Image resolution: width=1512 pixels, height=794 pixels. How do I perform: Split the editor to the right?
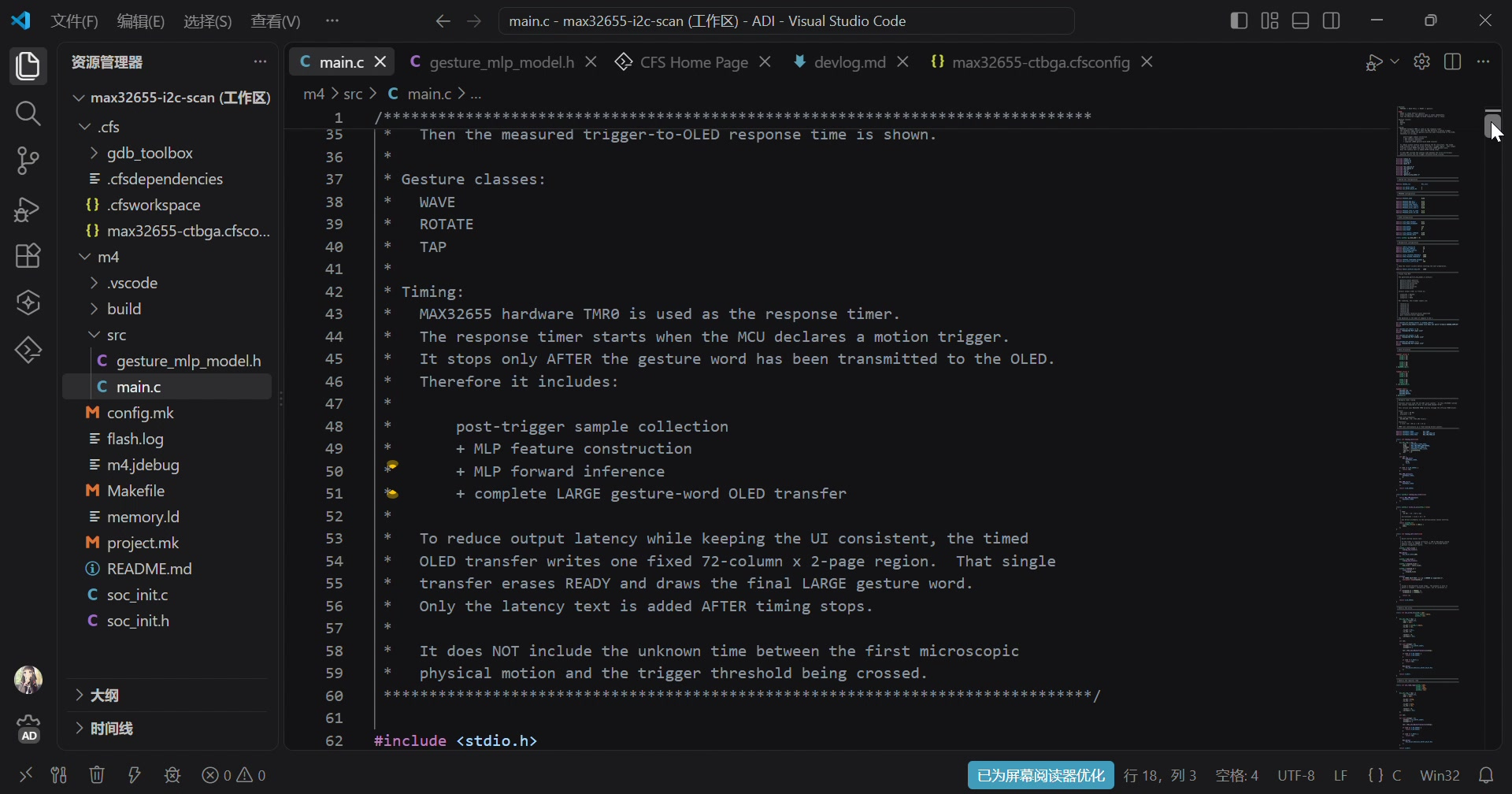coord(1453,61)
